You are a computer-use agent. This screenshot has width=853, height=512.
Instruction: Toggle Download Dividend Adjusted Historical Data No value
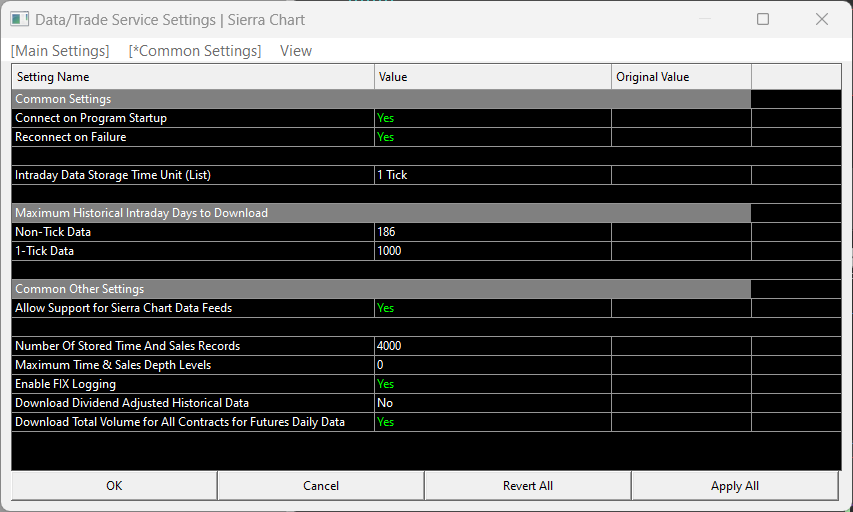point(493,403)
